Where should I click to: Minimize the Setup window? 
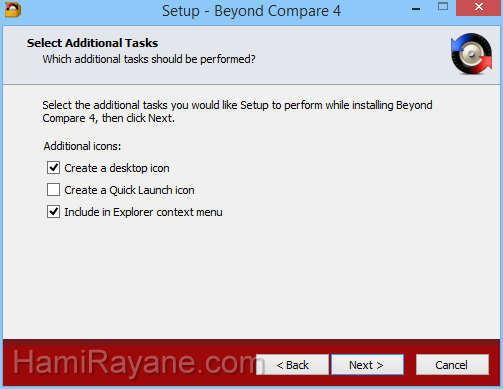coord(416,8)
